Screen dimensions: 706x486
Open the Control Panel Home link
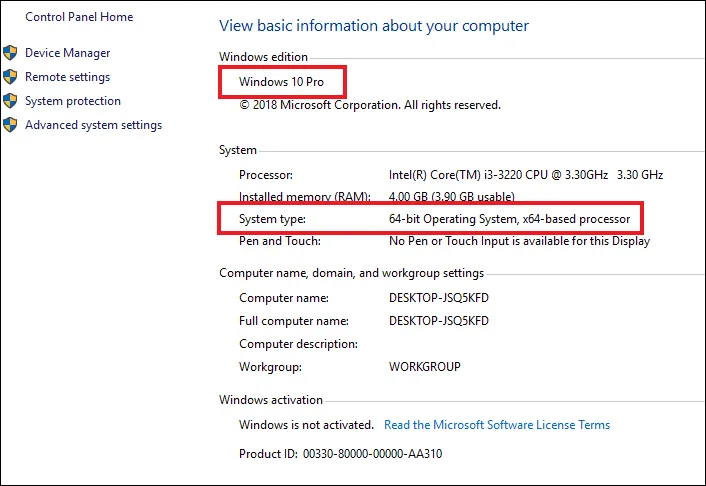pyautogui.click(x=79, y=17)
